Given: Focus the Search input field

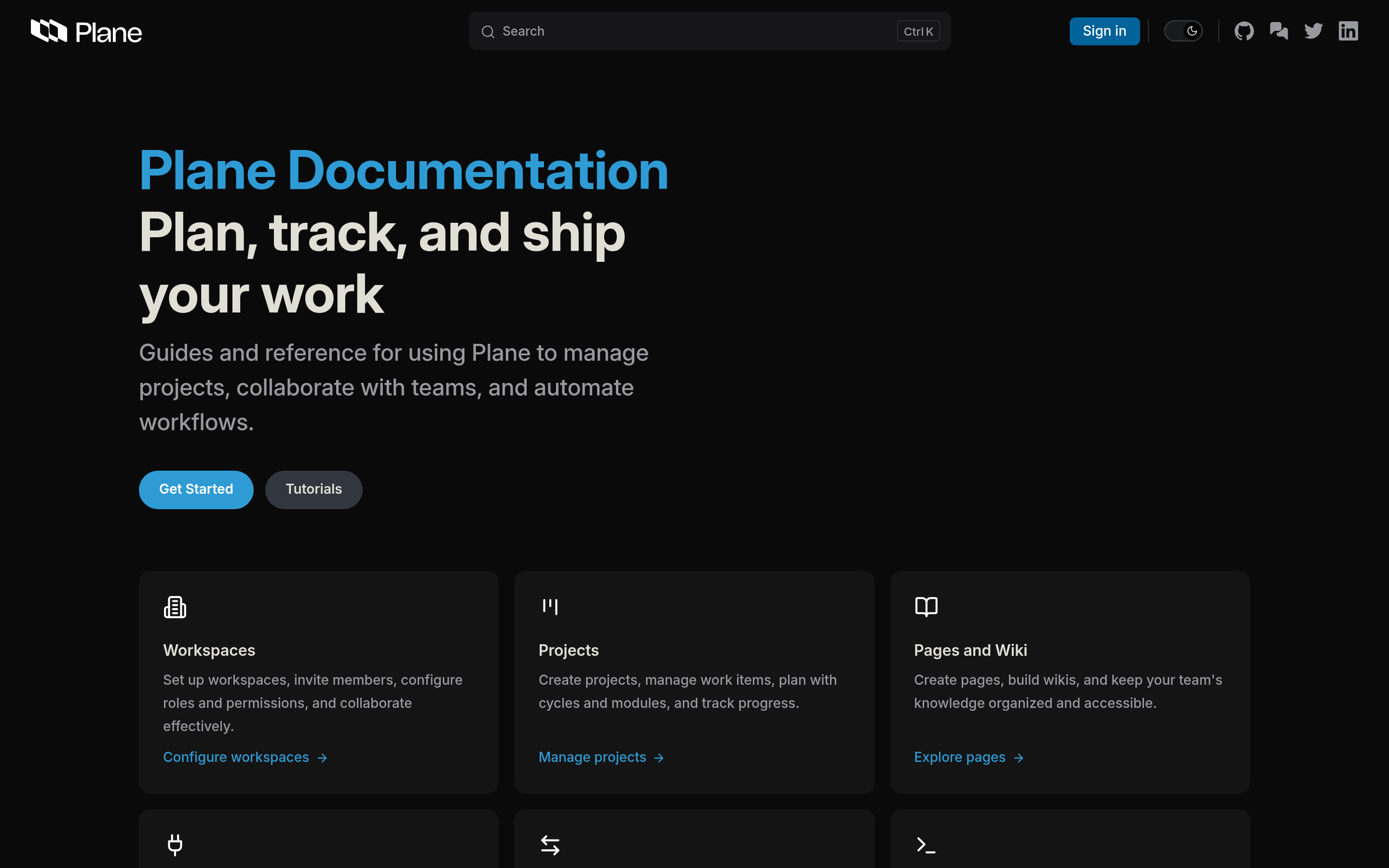Looking at the screenshot, I should [x=709, y=31].
